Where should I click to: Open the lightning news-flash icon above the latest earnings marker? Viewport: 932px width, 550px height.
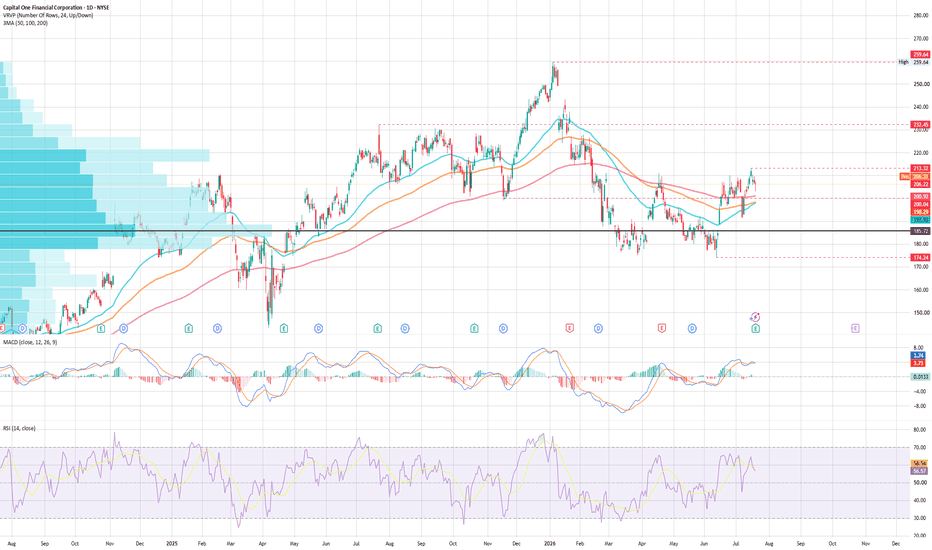pyautogui.click(x=755, y=317)
